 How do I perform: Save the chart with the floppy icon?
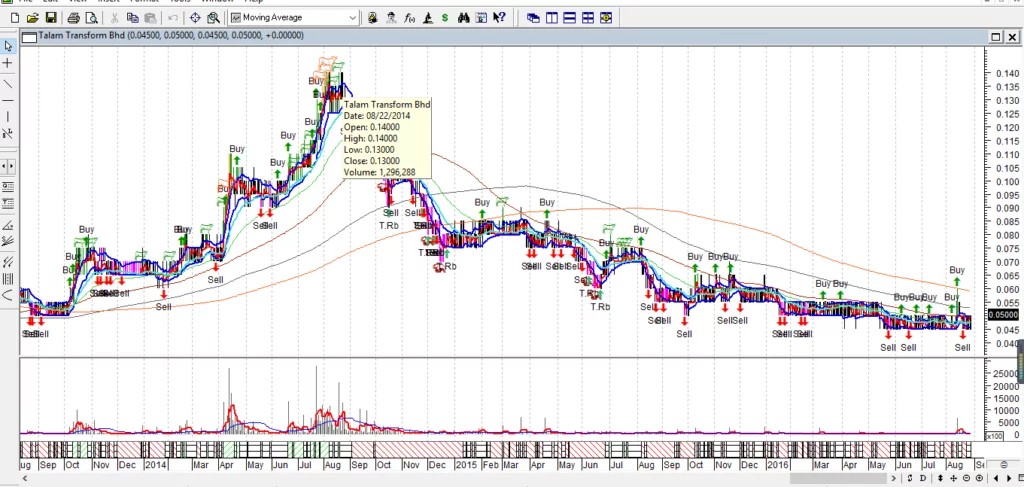(50, 18)
